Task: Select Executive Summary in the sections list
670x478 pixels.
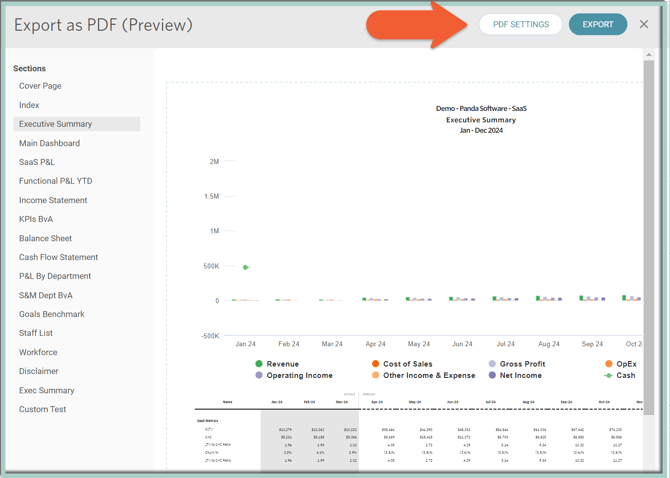Action: pyautogui.click(x=55, y=124)
